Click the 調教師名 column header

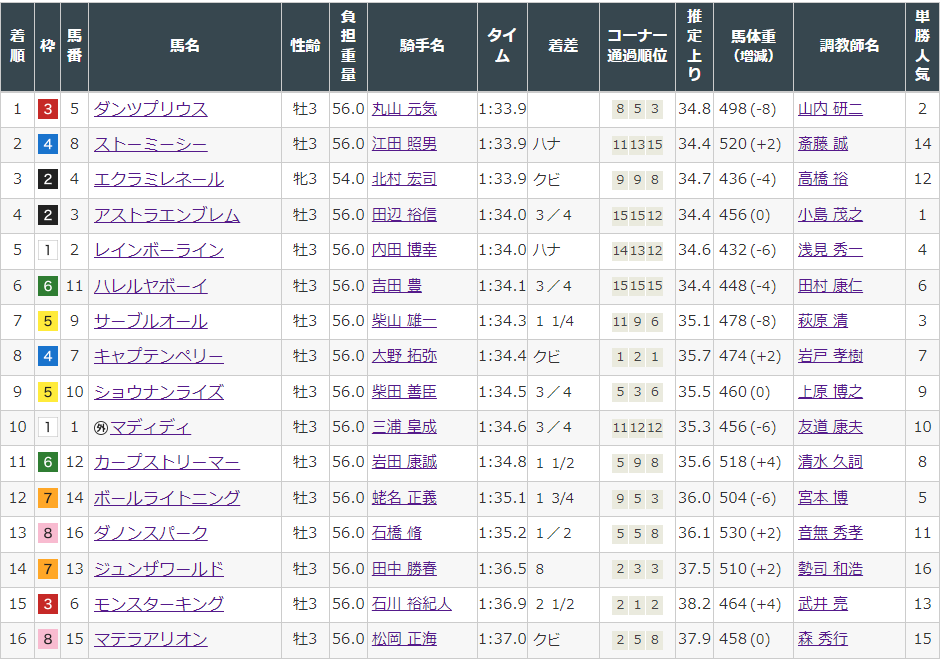tap(849, 46)
